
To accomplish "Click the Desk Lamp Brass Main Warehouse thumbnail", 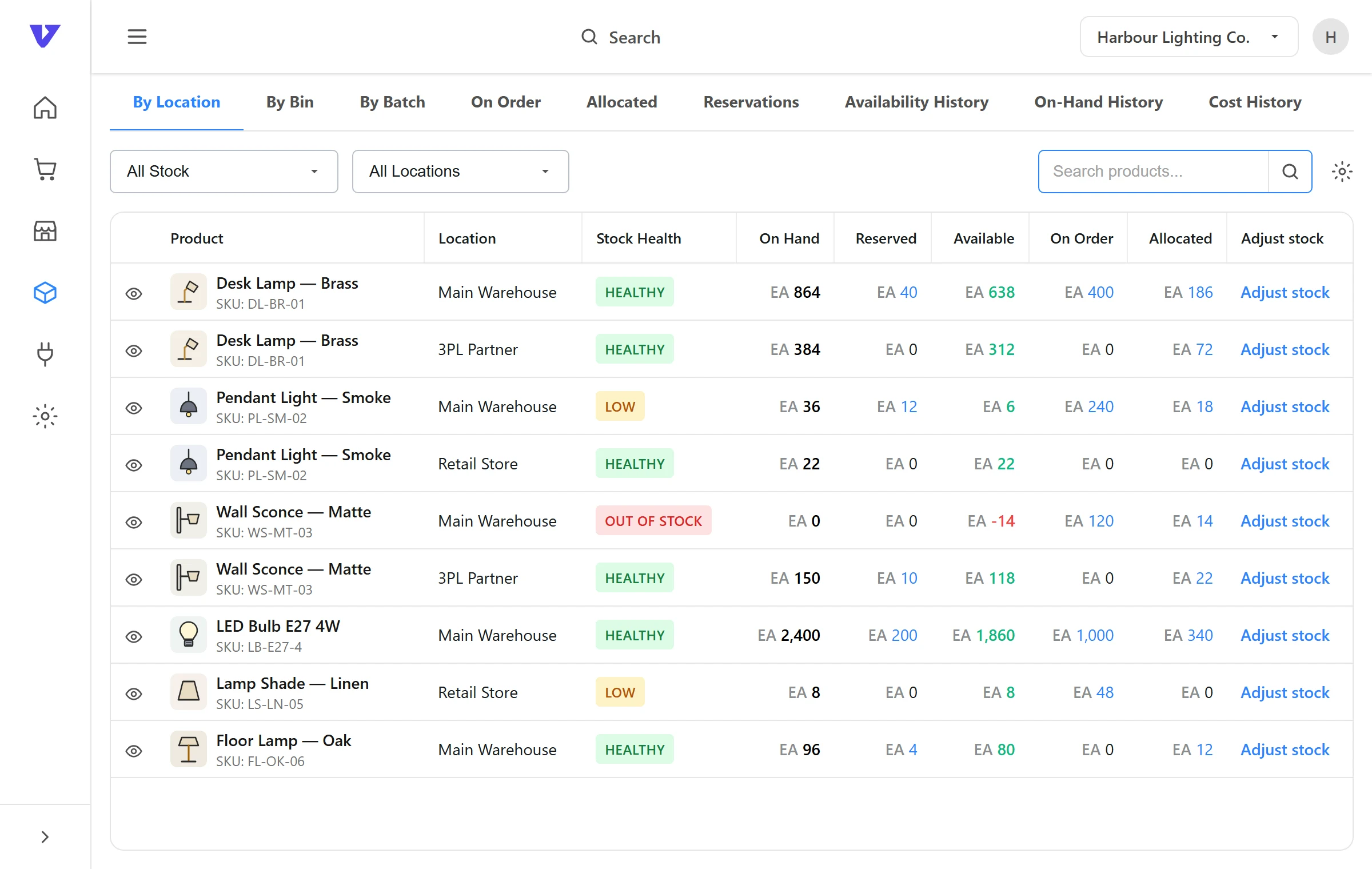I will click(x=189, y=292).
